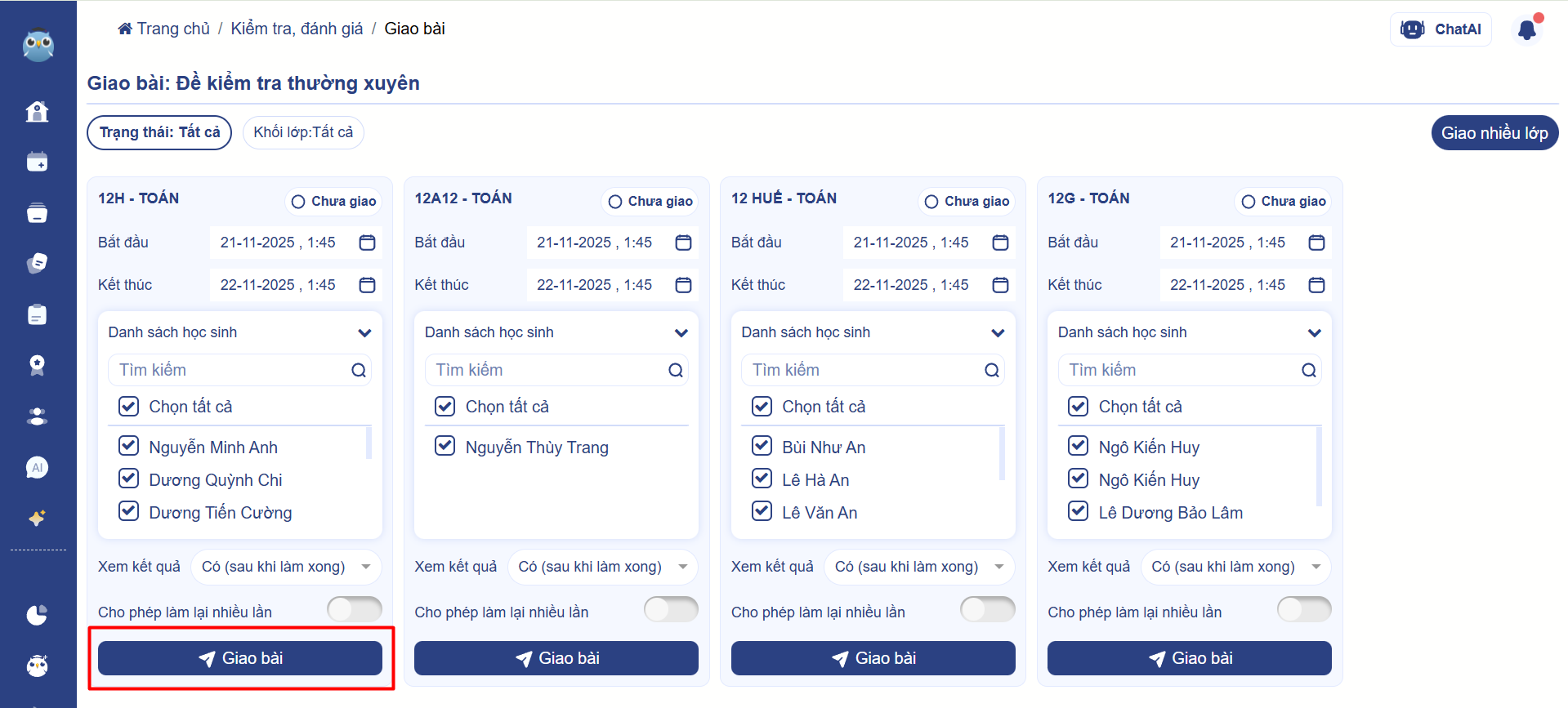
Task: Toggle 'Chọn tất cả' in 12A12 class
Action: 445,406
